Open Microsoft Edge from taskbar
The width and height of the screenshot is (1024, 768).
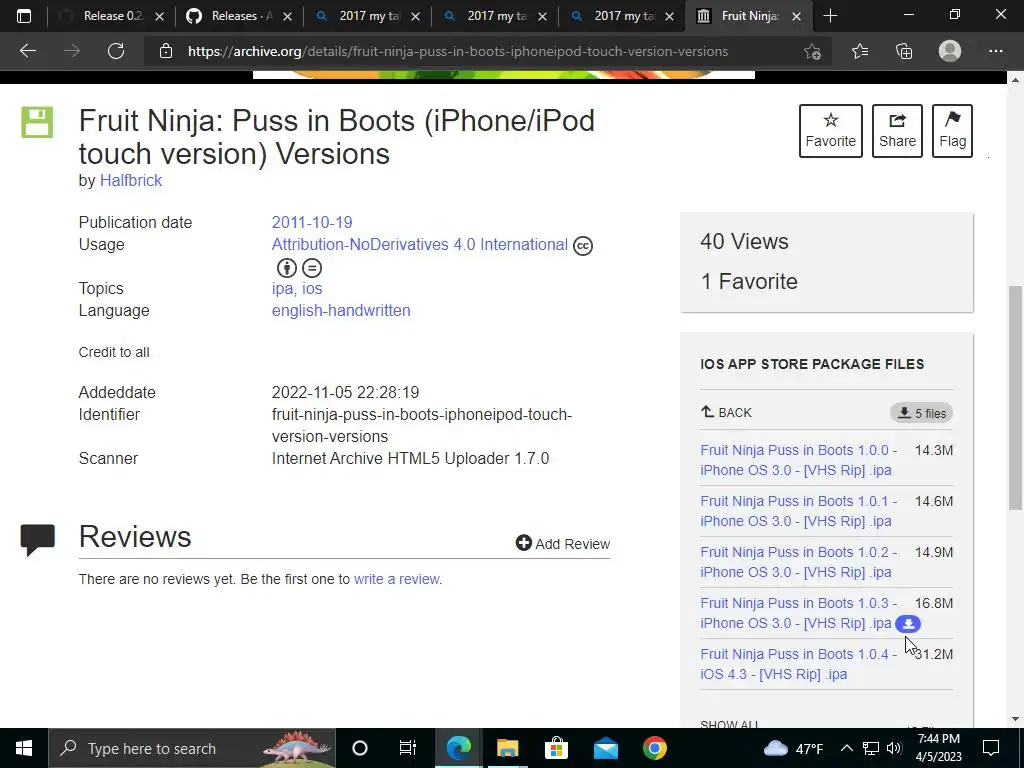pyautogui.click(x=458, y=748)
